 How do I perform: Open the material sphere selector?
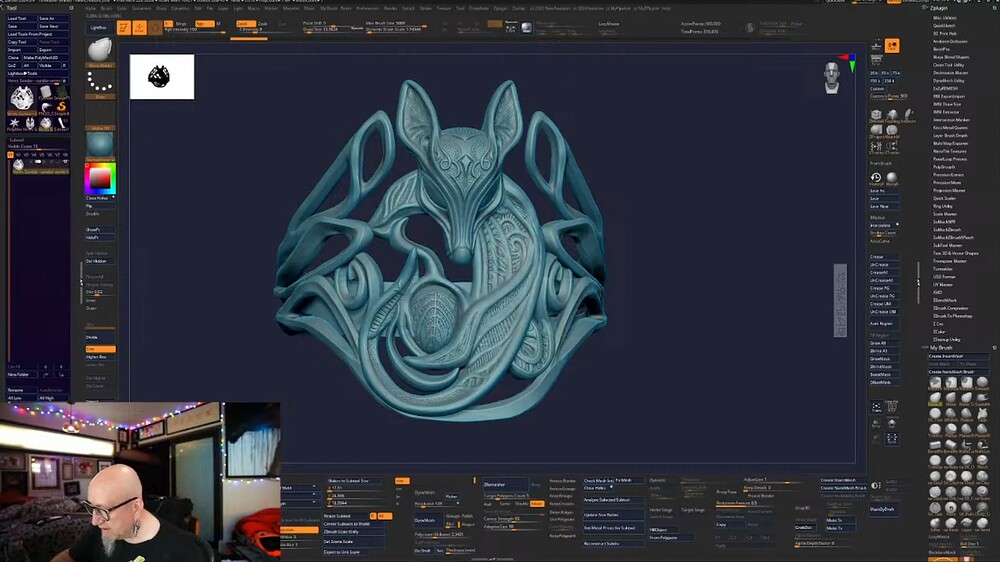(99, 145)
